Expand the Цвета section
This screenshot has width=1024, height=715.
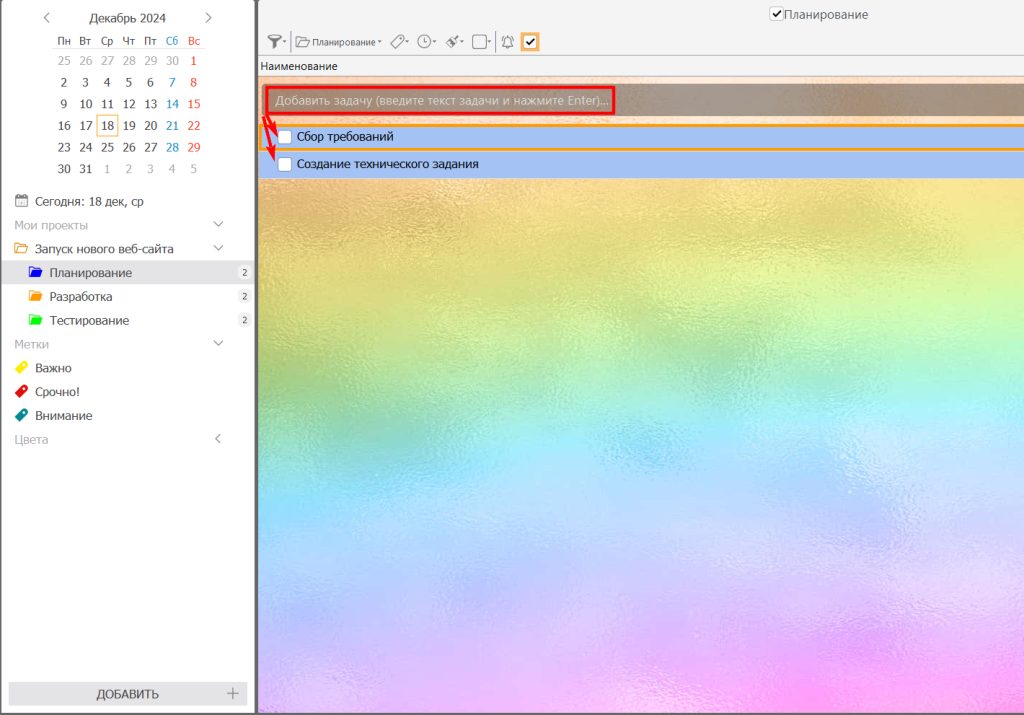pos(219,439)
